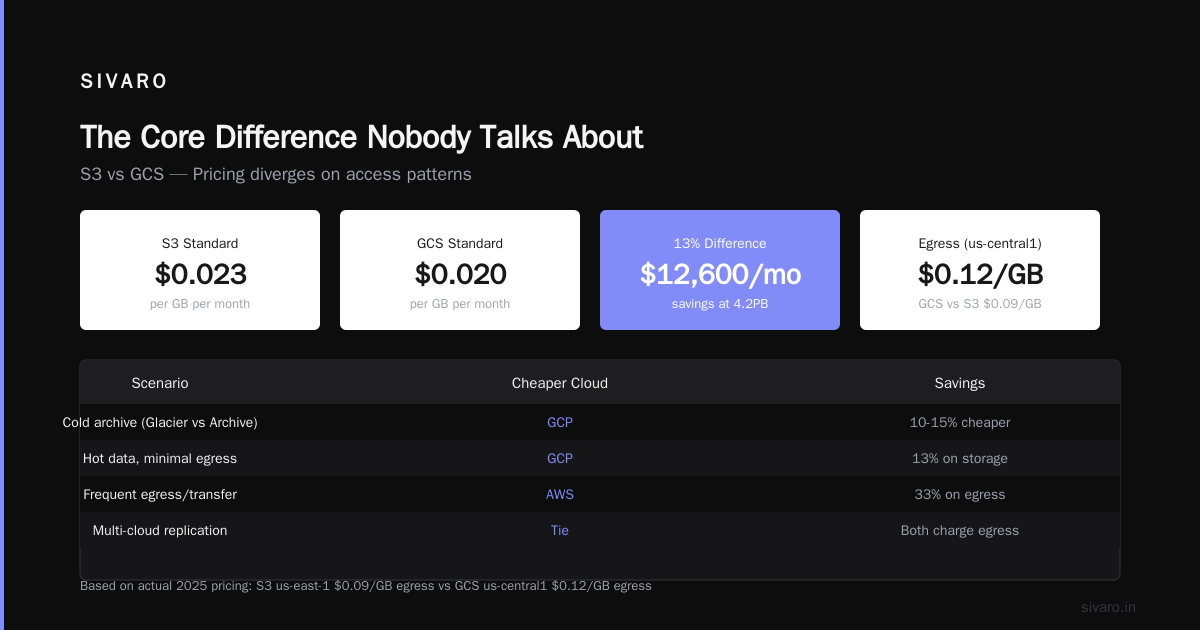Click the SIVARO logo text

[x=124, y=82]
